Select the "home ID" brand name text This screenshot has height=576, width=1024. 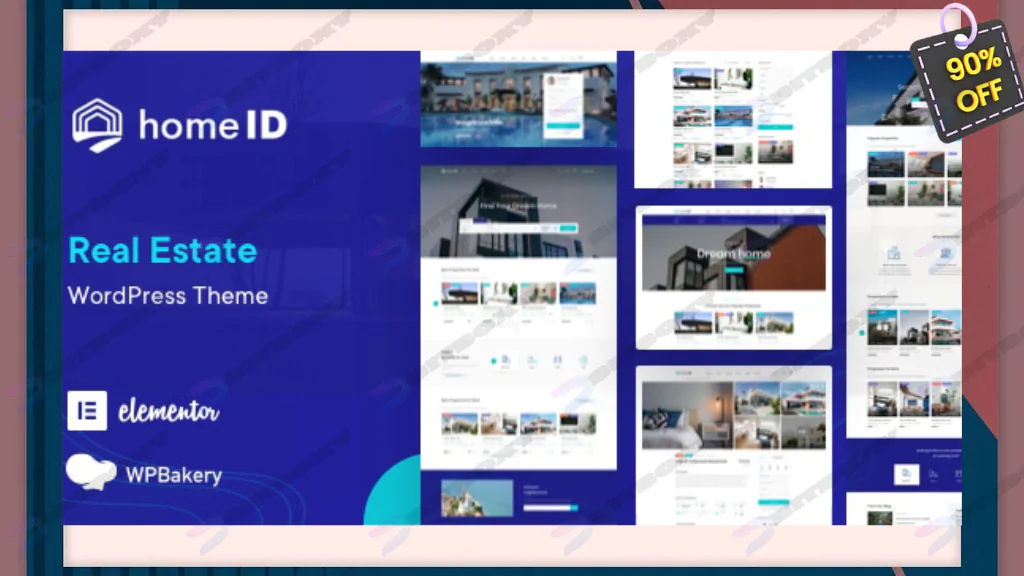(x=213, y=125)
